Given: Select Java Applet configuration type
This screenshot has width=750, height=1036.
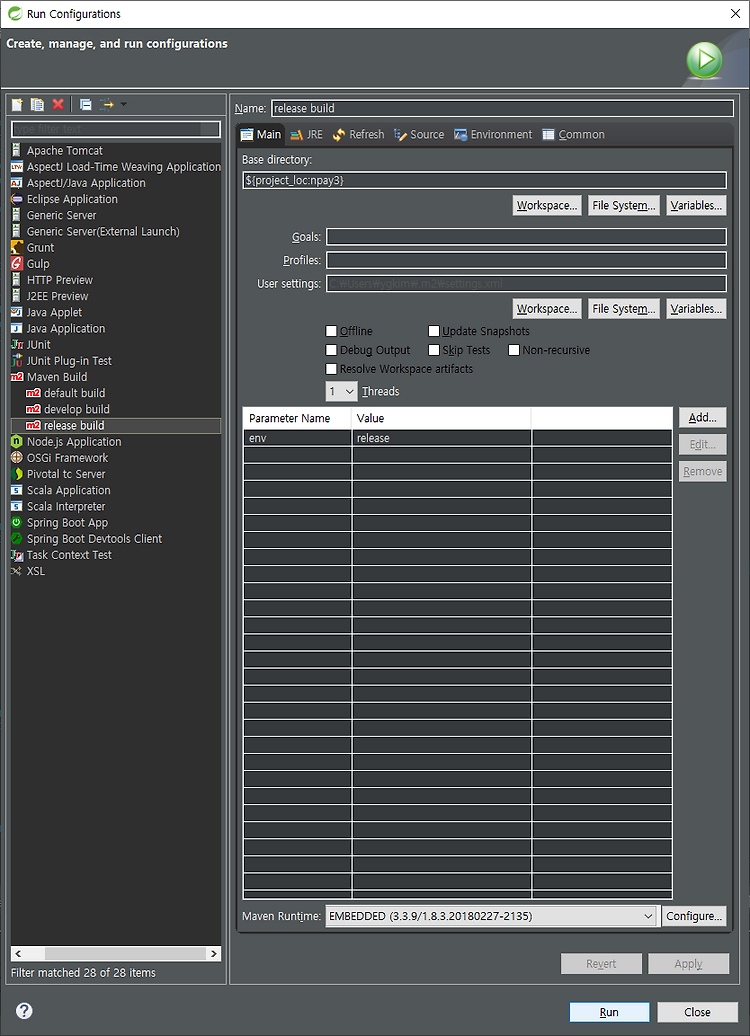Looking at the screenshot, I should tap(54, 313).
